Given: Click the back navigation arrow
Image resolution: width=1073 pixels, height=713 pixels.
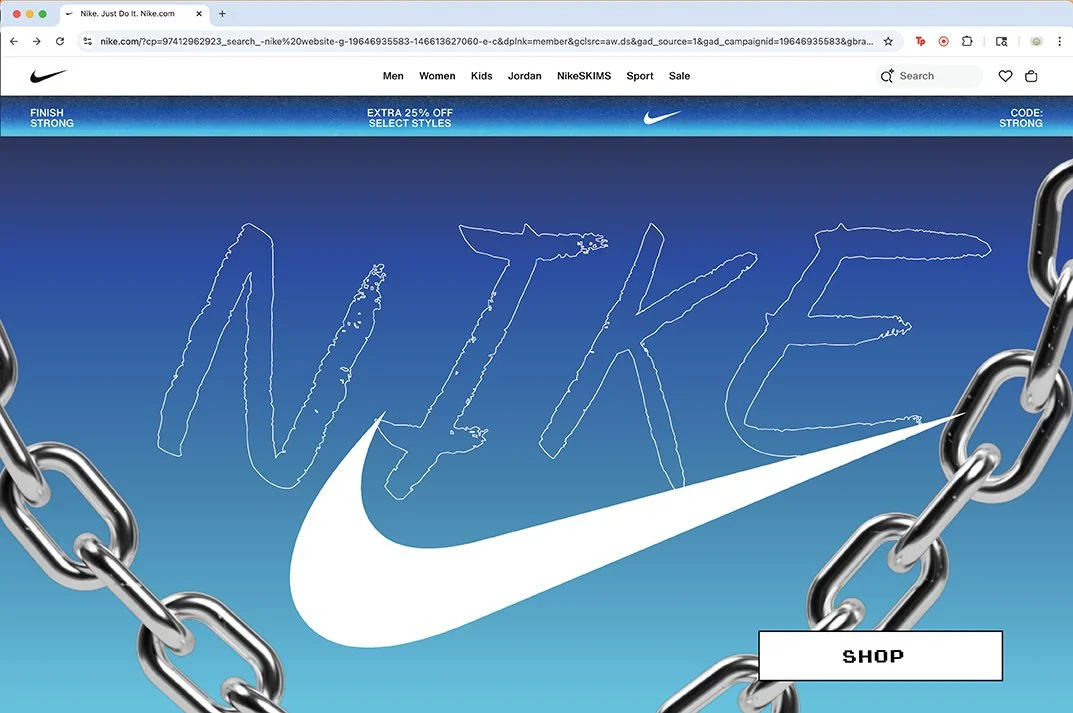Looking at the screenshot, I should coord(13,41).
